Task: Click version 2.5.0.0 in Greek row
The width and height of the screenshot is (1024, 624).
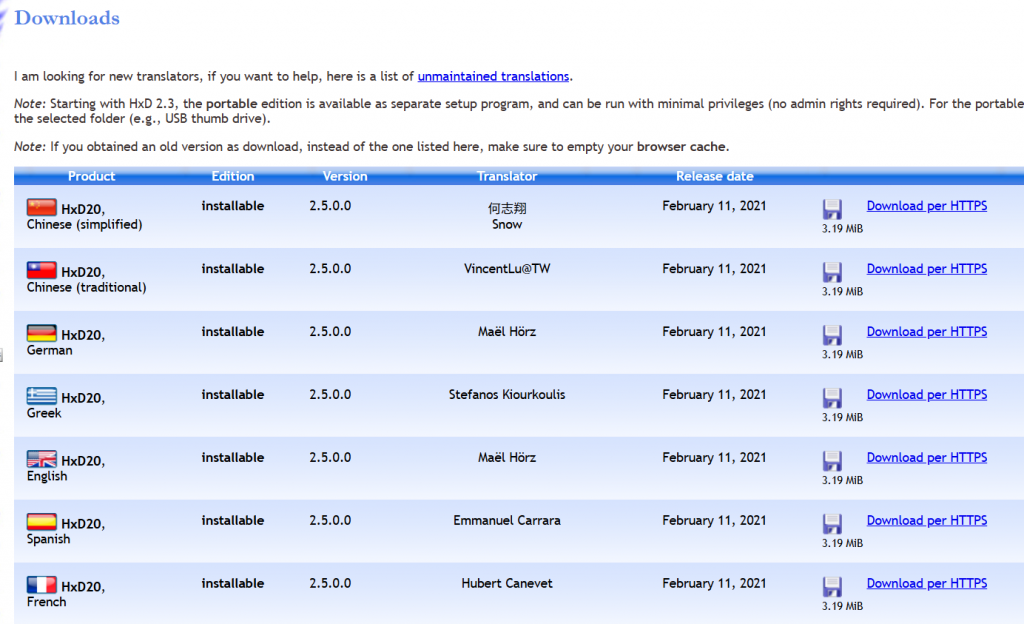Action: (330, 394)
